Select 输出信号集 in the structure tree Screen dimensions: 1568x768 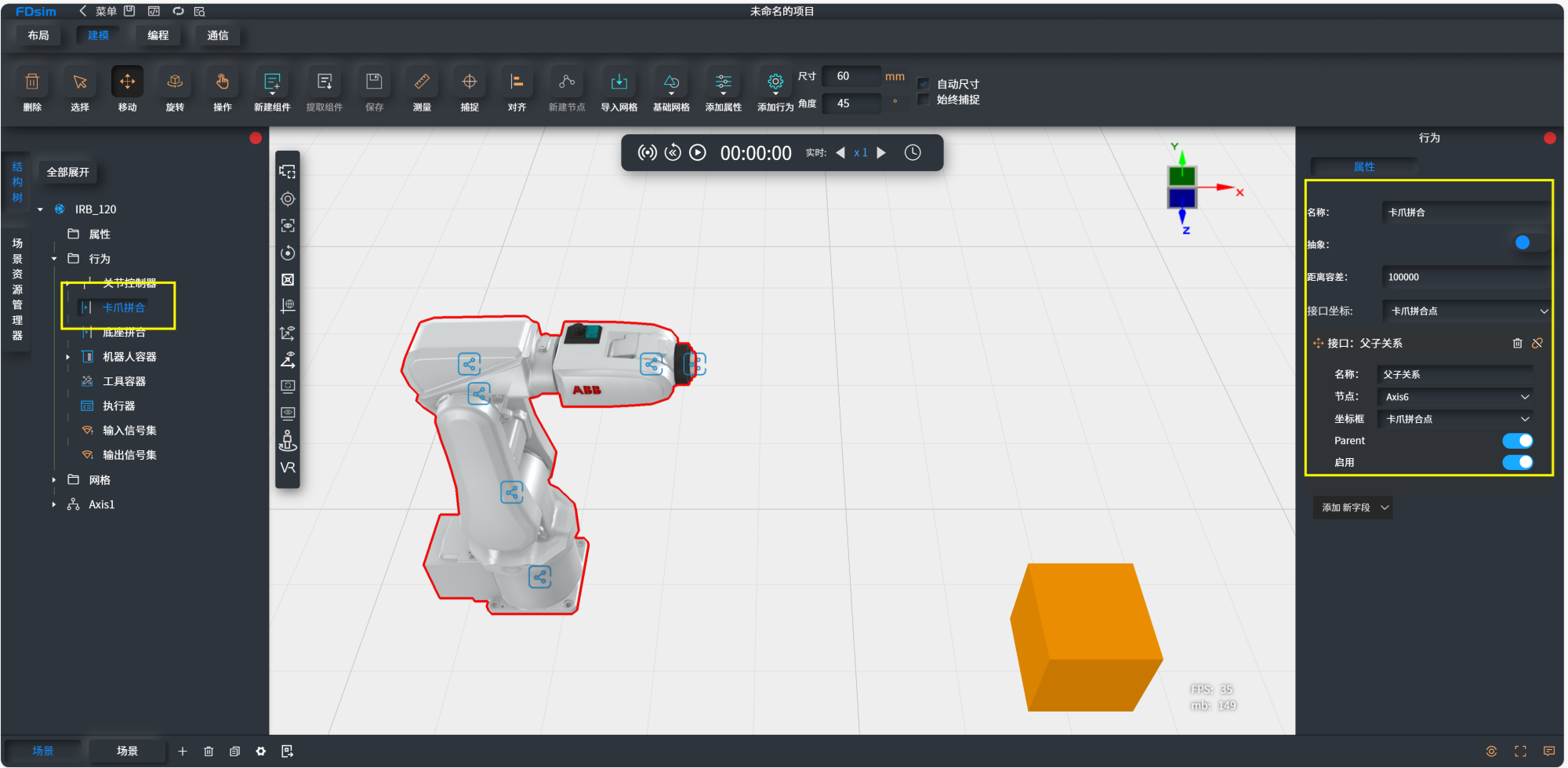tap(129, 455)
